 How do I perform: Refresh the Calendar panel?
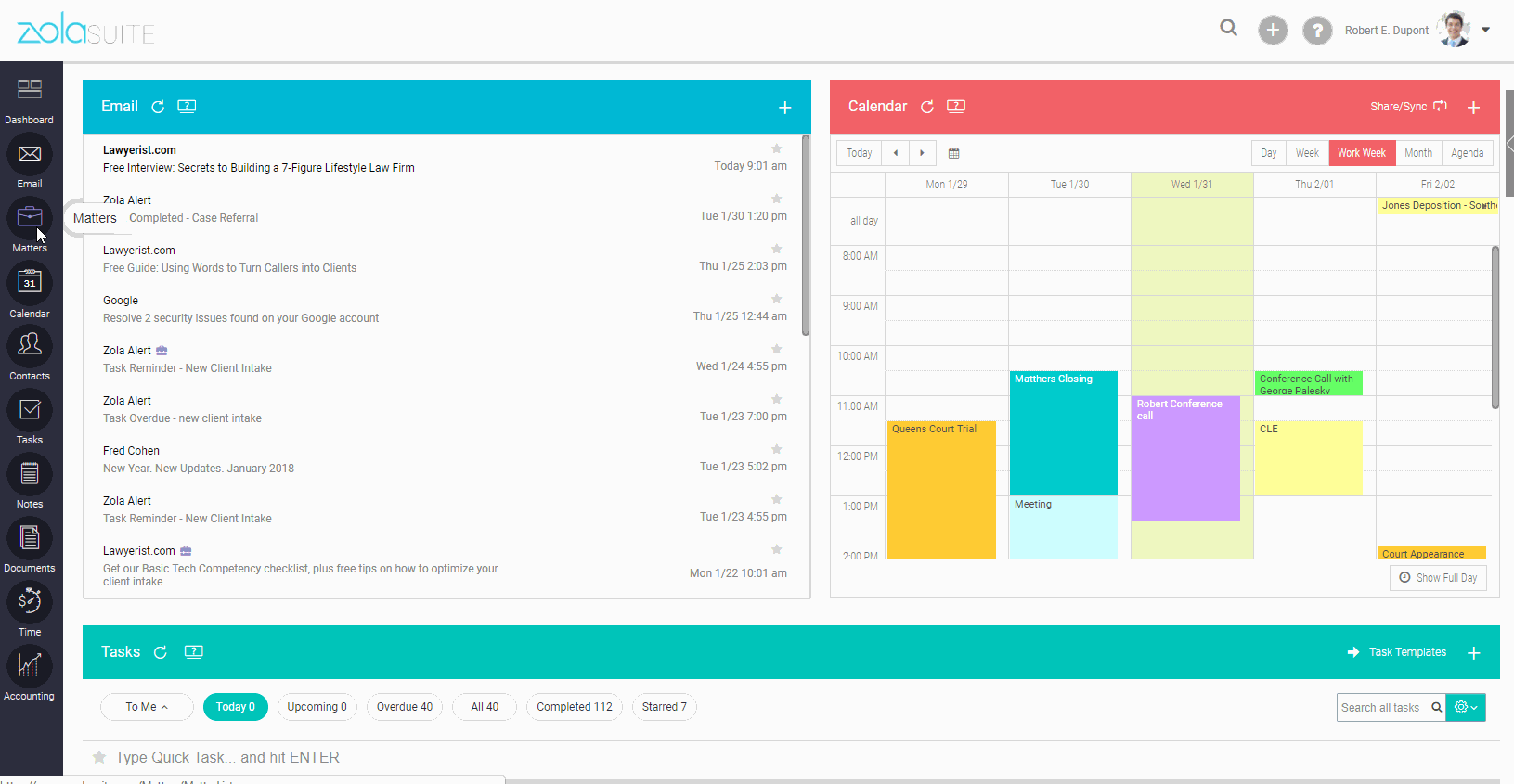point(926,107)
